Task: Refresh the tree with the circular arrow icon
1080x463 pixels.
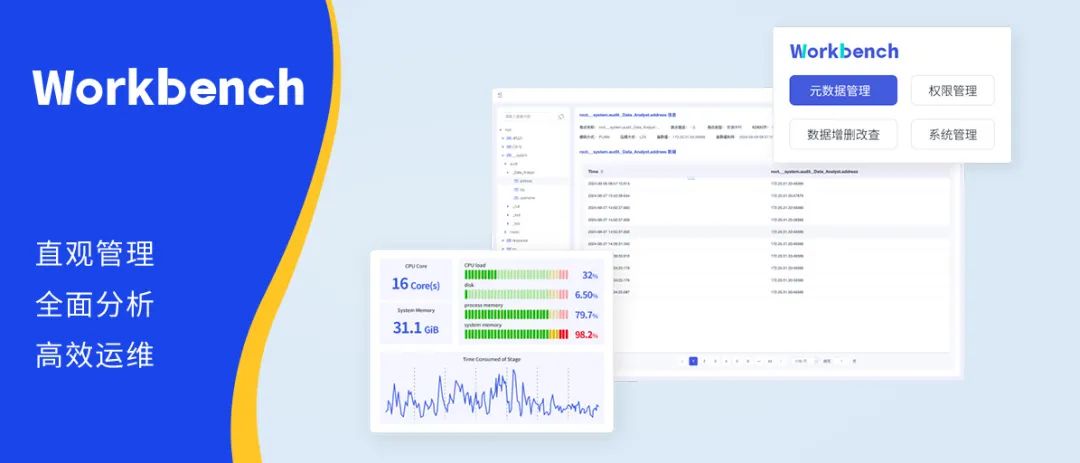Action: (x=561, y=116)
